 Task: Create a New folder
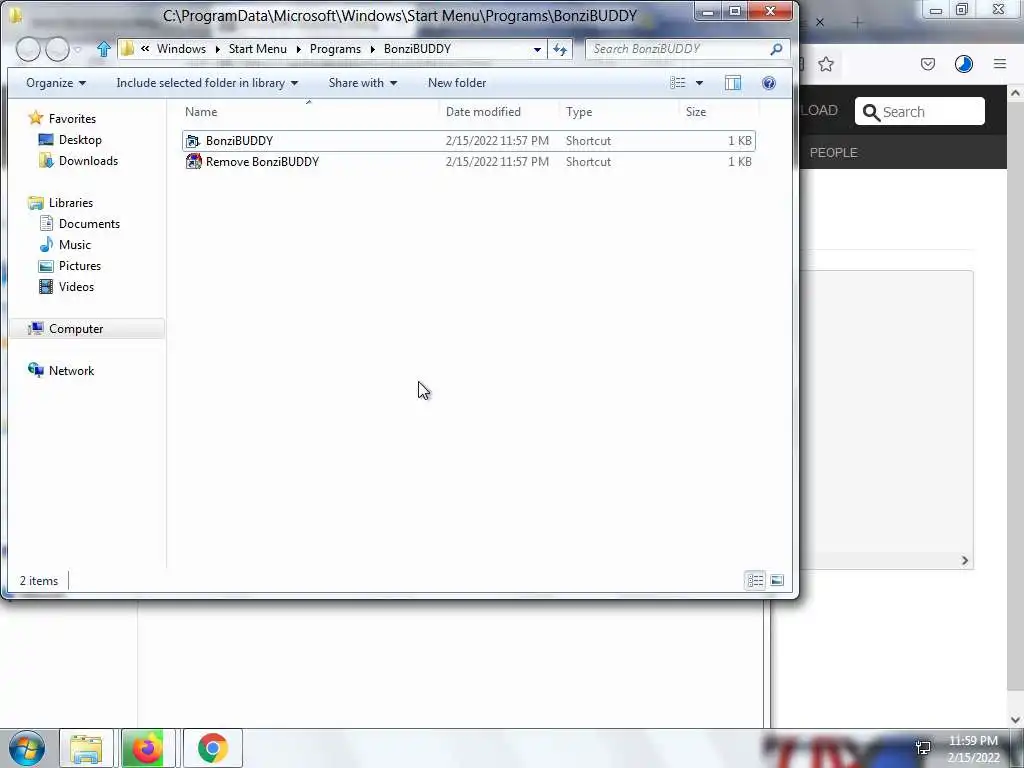click(x=456, y=83)
